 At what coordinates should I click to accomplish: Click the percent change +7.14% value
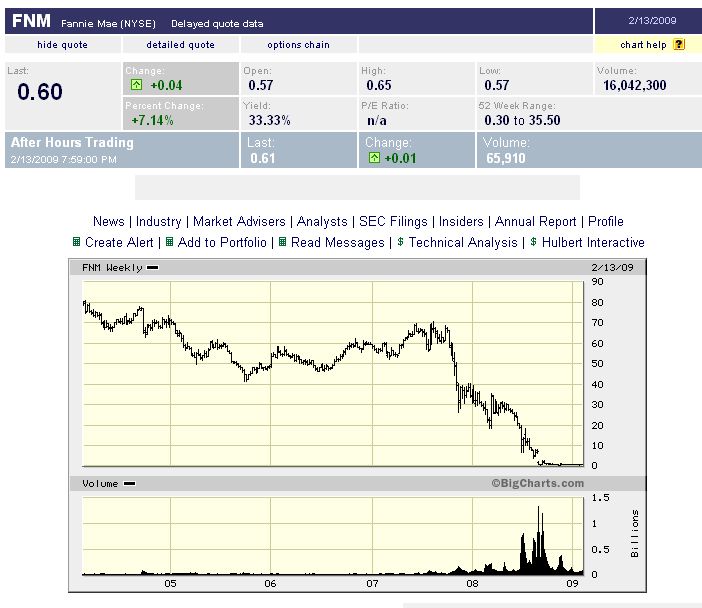(152, 120)
